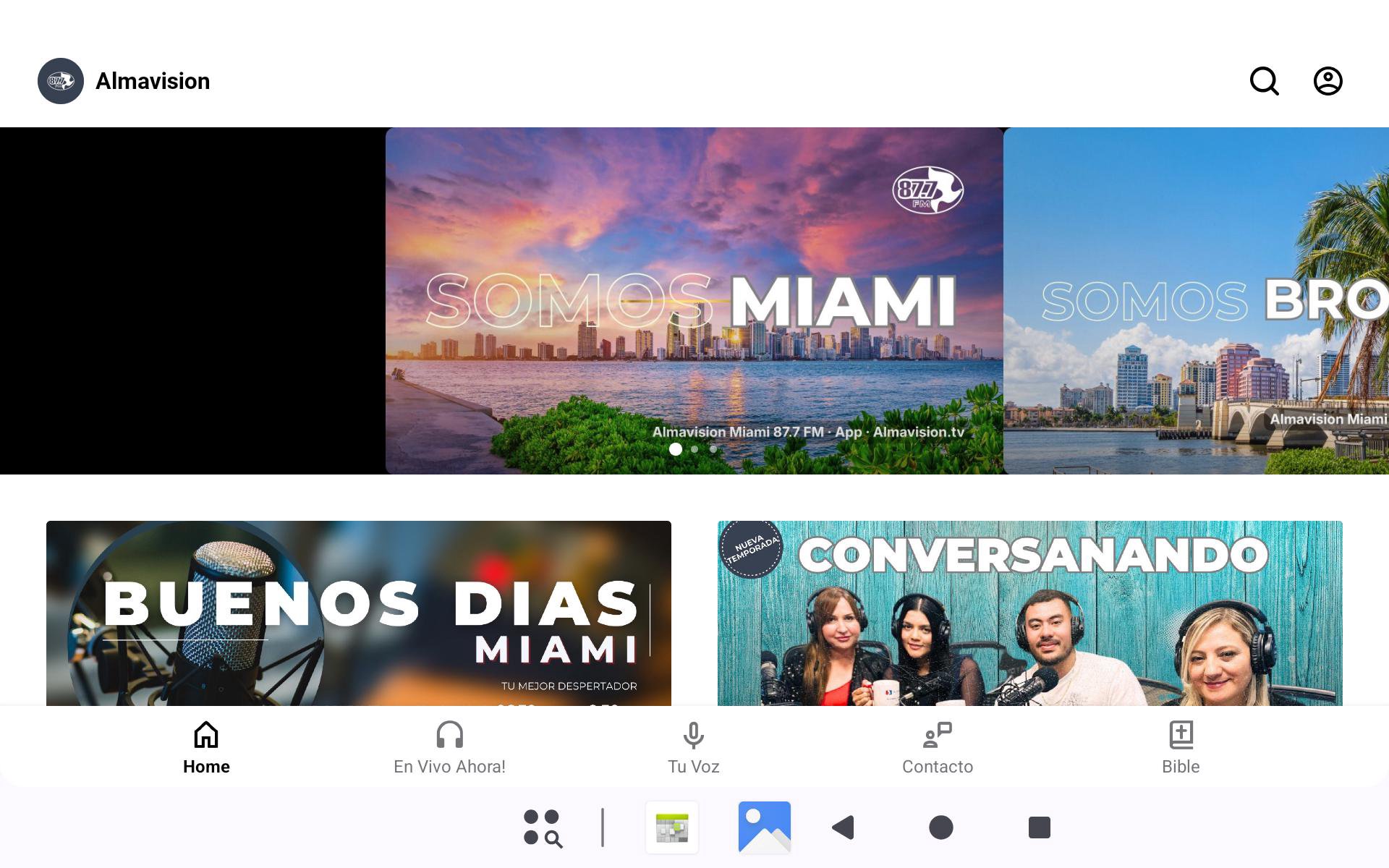Open the search magnifier icon
Image resolution: width=1389 pixels, height=868 pixels.
point(1264,81)
